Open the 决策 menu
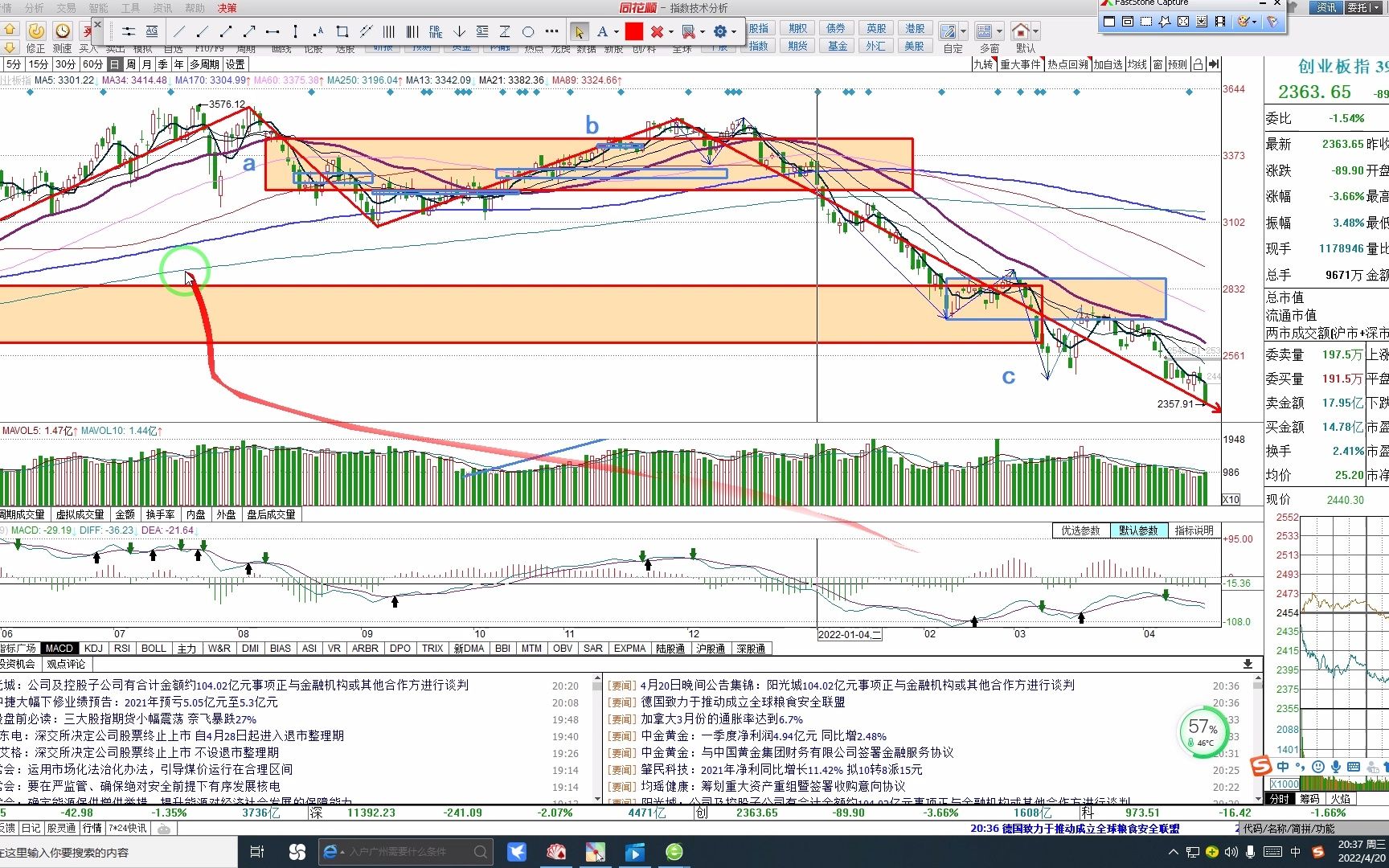This screenshot has width=1389, height=868. click(227, 8)
